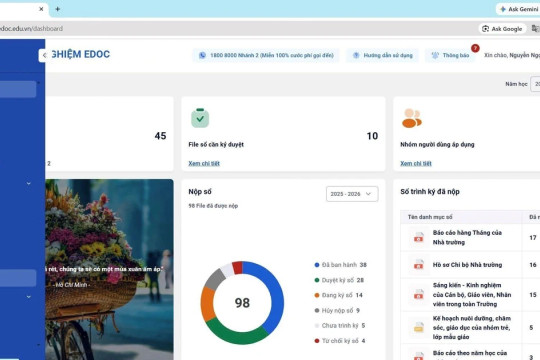Open the 2025 - 2026 year dropdown

(352, 194)
